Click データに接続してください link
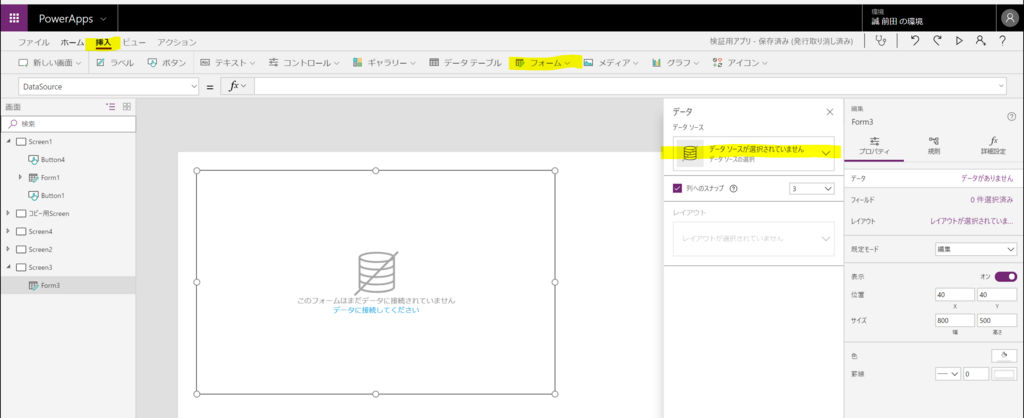 (376, 310)
